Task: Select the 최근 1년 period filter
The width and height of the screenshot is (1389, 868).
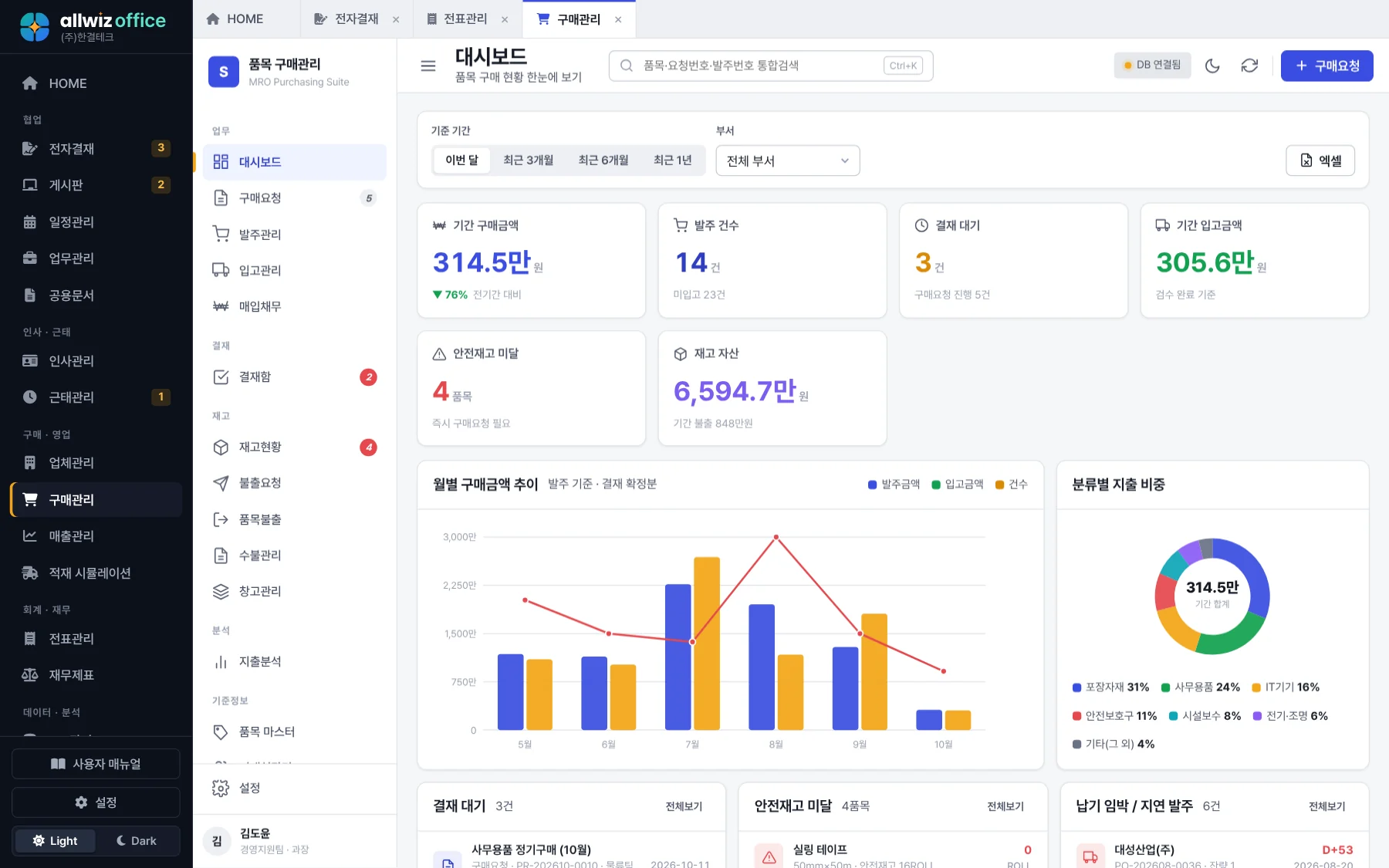Action: pyautogui.click(x=673, y=160)
